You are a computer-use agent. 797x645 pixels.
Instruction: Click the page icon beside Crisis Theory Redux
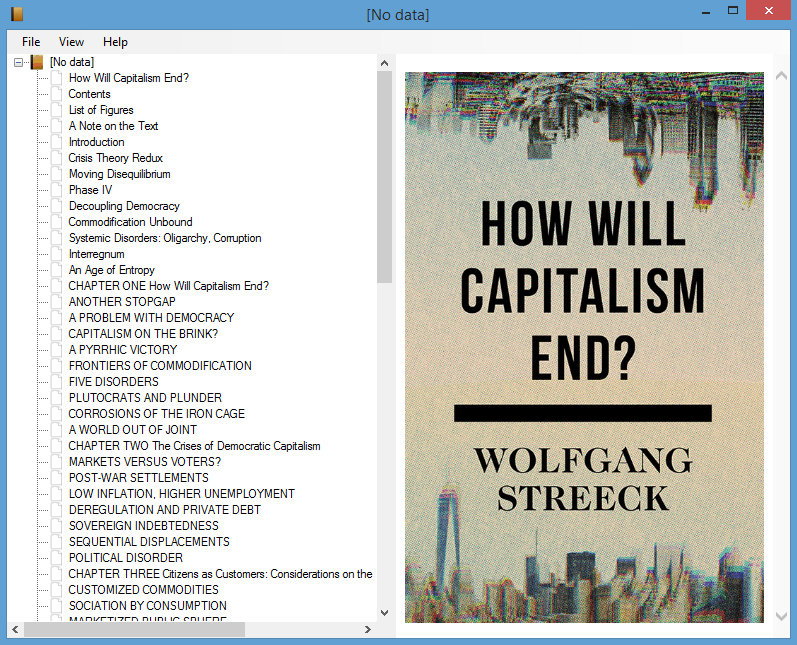56,158
